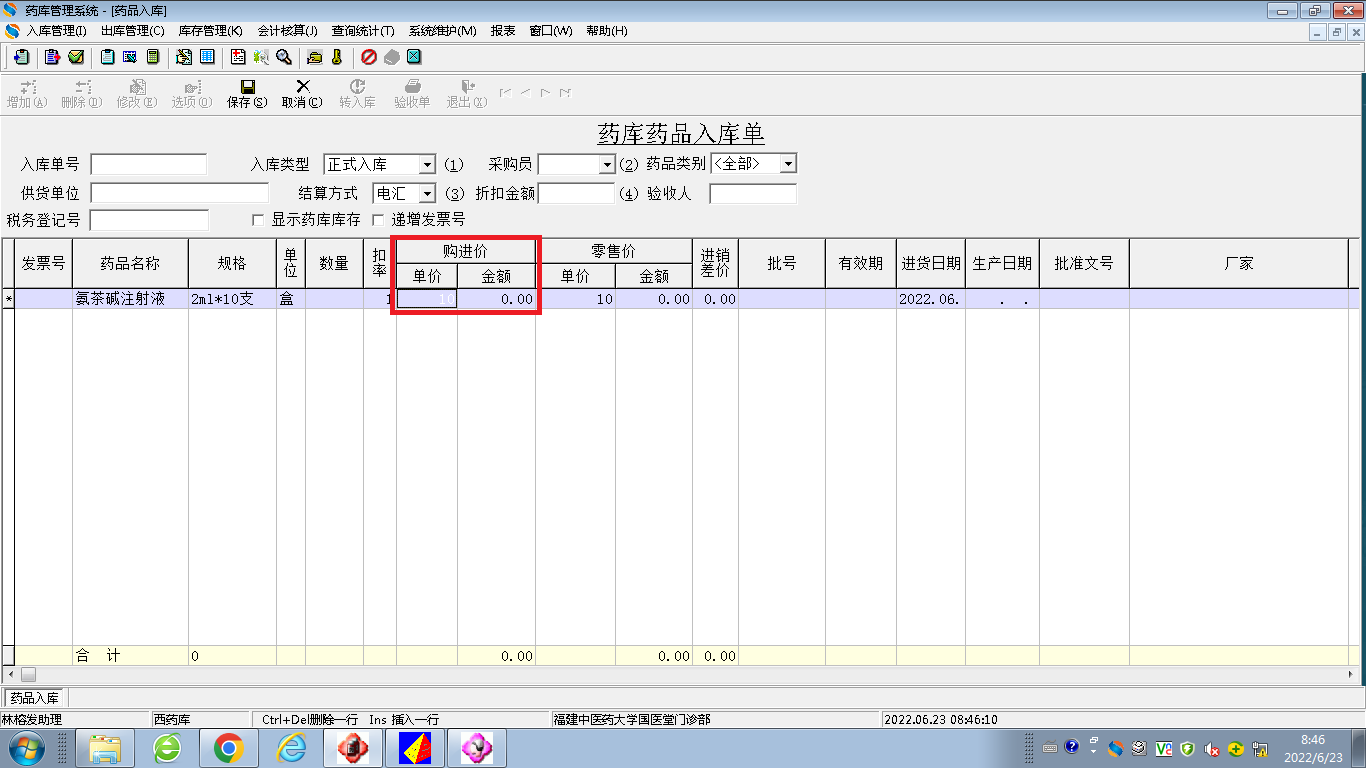Click the 氨茶碱注射液 cell
Screen dimensions: 1366x768
(131, 299)
